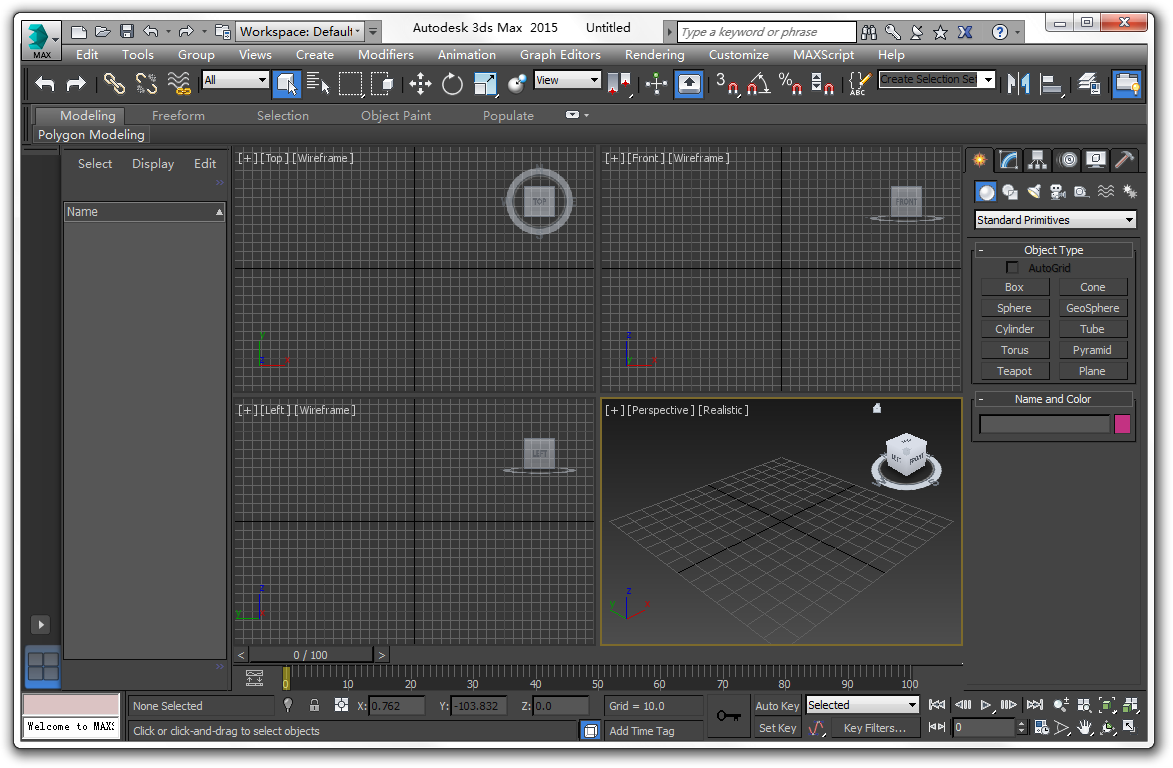
Task: Activate Select and Rotate tool
Action: tap(453, 84)
